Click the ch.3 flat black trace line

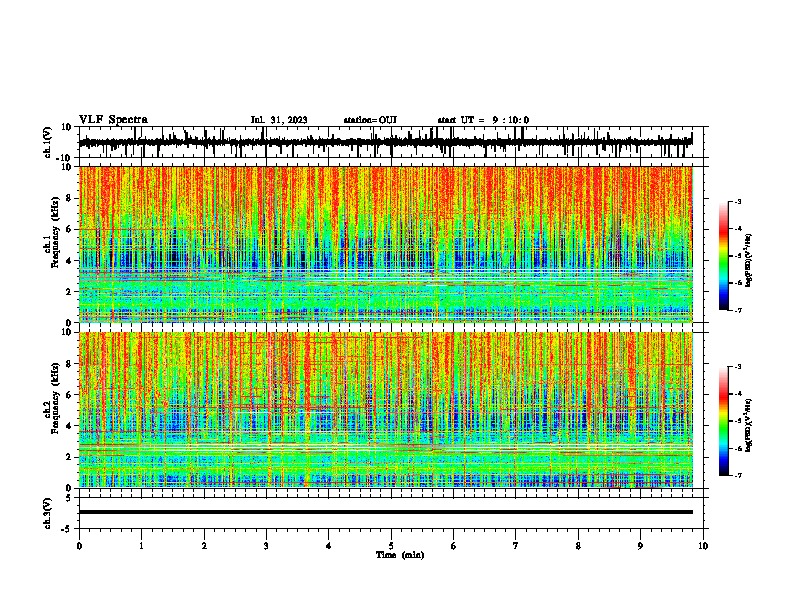click(x=385, y=512)
